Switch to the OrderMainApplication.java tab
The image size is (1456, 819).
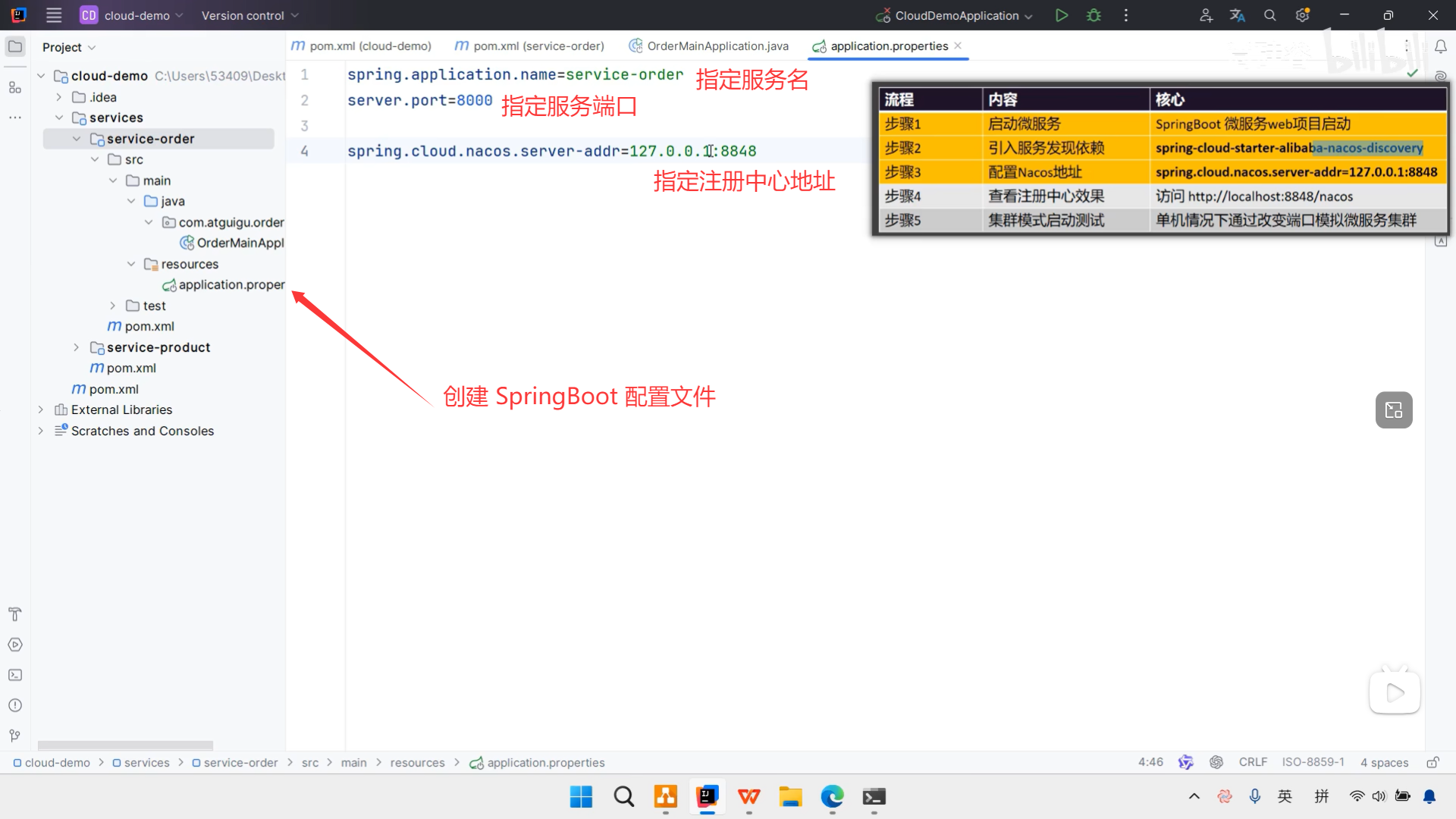pos(717,45)
